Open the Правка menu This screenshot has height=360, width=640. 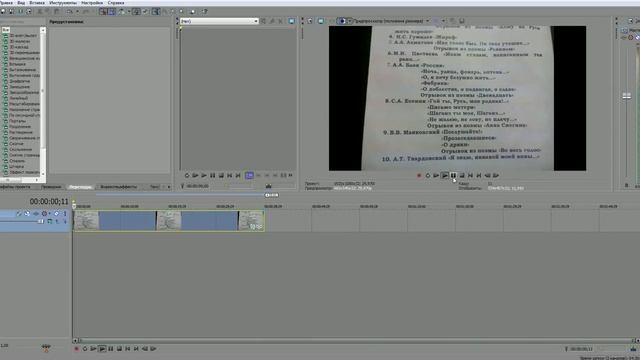(x=6, y=3)
